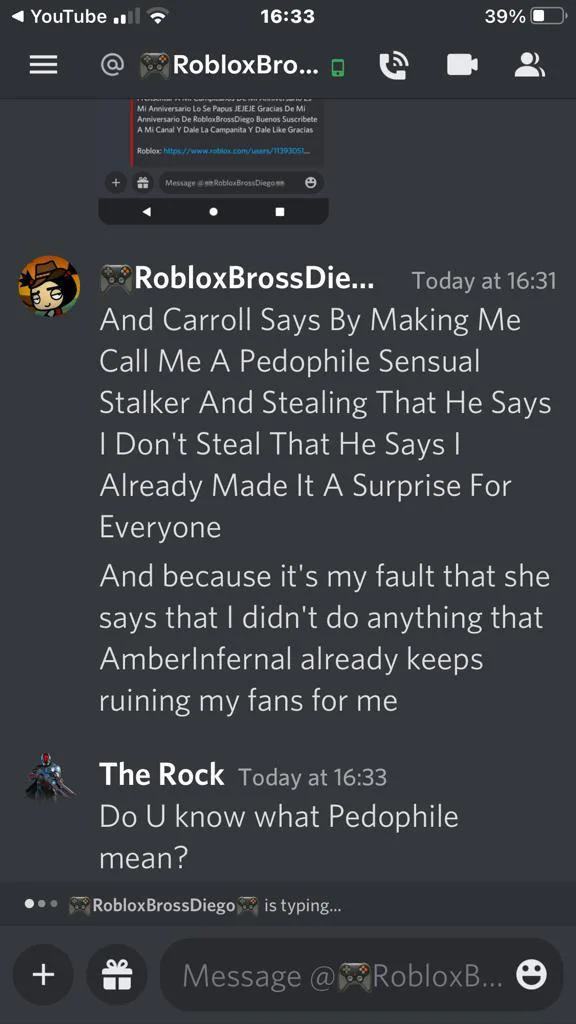Open the emoji picker smiley
This screenshot has width=576, height=1024.
pyautogui.click(x=531, y=974)
